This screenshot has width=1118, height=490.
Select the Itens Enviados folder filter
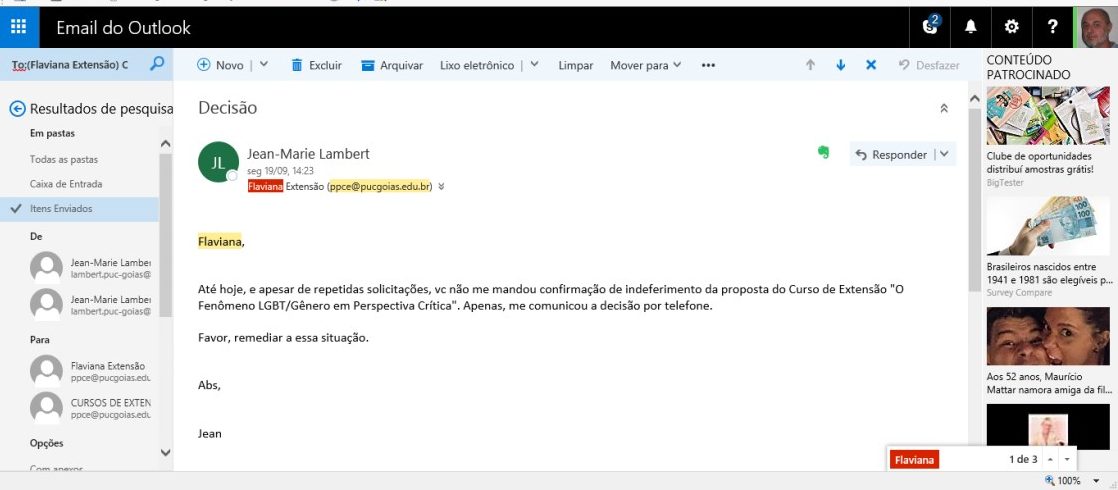point(61,209)
